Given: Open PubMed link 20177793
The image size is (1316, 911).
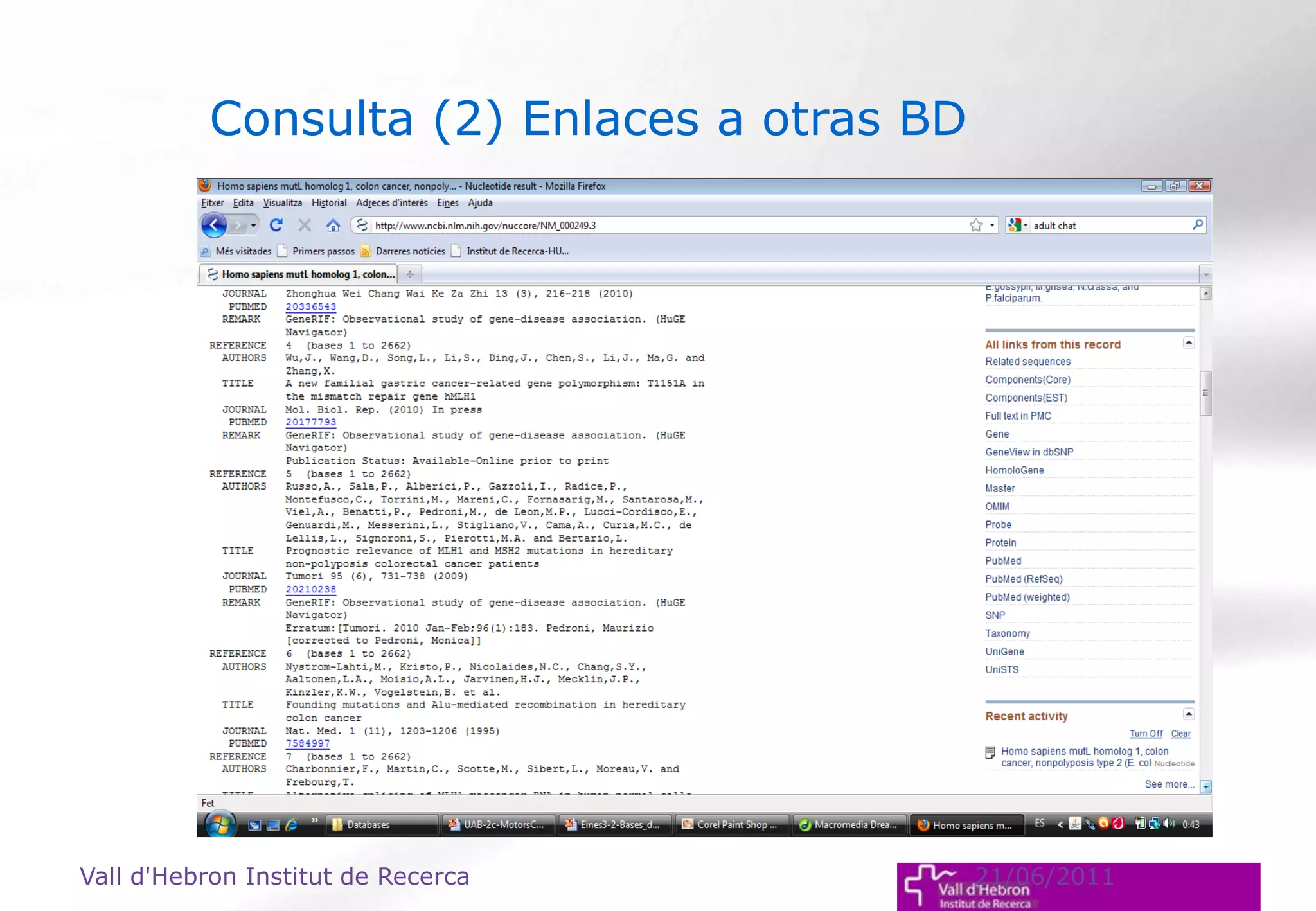Looking at the screenshot, I should [x=311, y=422].
